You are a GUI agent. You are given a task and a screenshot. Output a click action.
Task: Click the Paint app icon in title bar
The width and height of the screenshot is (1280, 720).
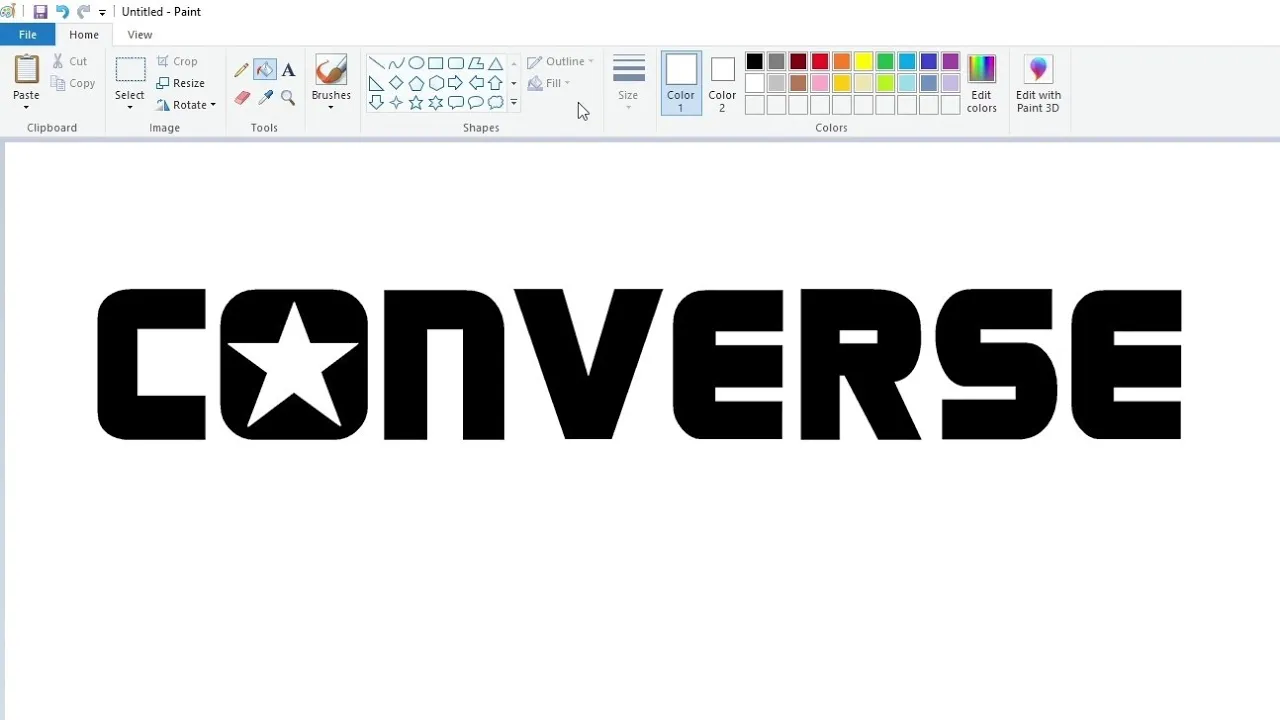[x=8, y=12]
